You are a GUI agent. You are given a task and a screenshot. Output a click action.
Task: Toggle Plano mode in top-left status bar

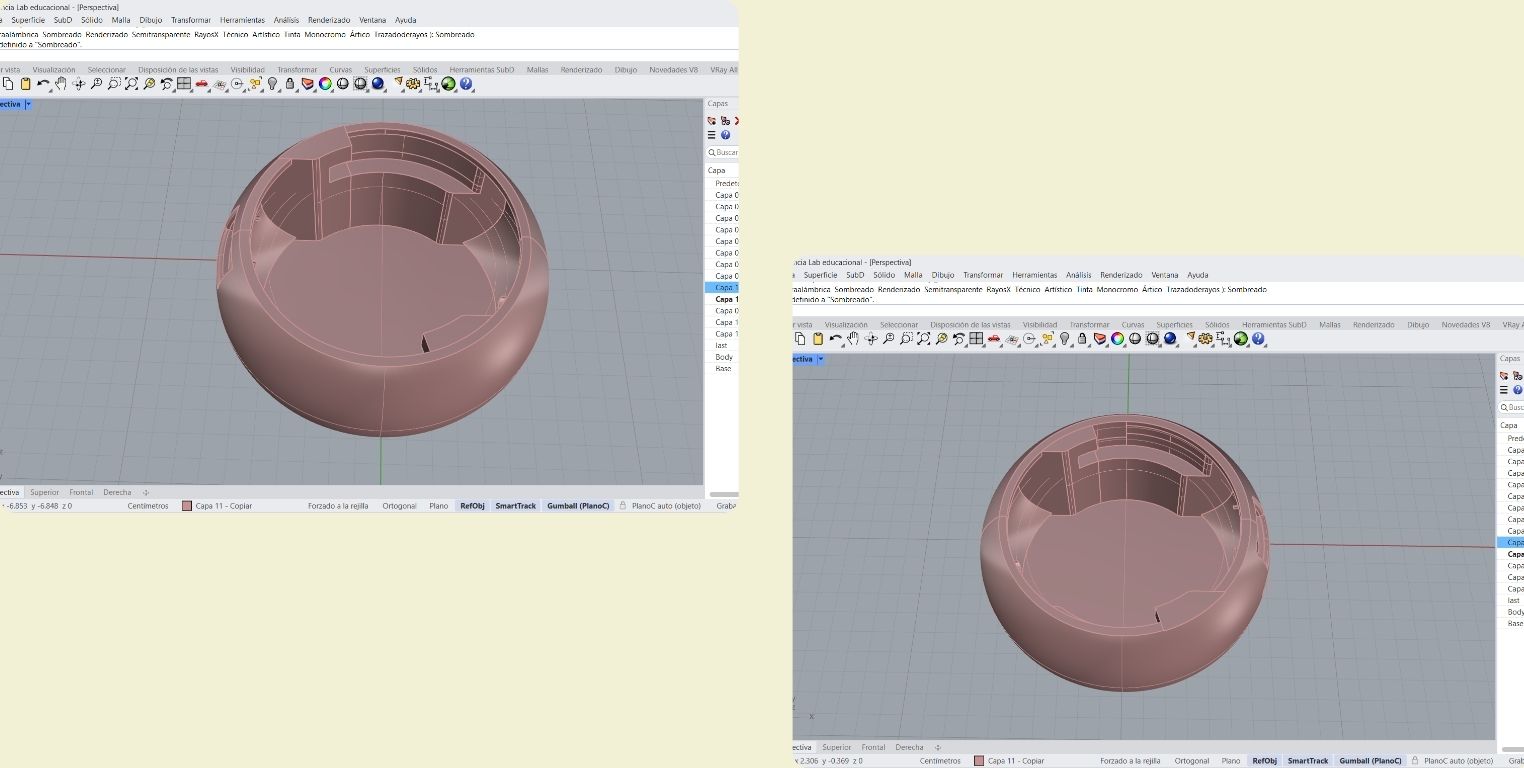pyautogui.click(x=438, y=506)
